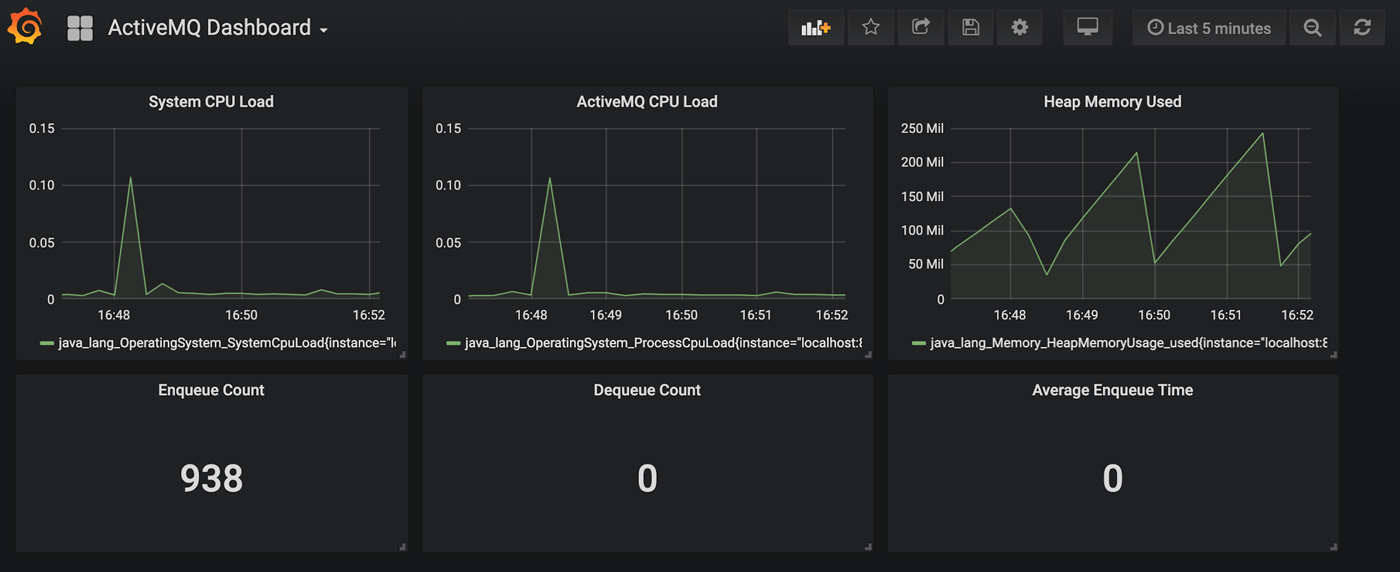1400x572 pixels.
Task: Click the Dequeue Count panel resize handle
Action: (x=867, y=546)
